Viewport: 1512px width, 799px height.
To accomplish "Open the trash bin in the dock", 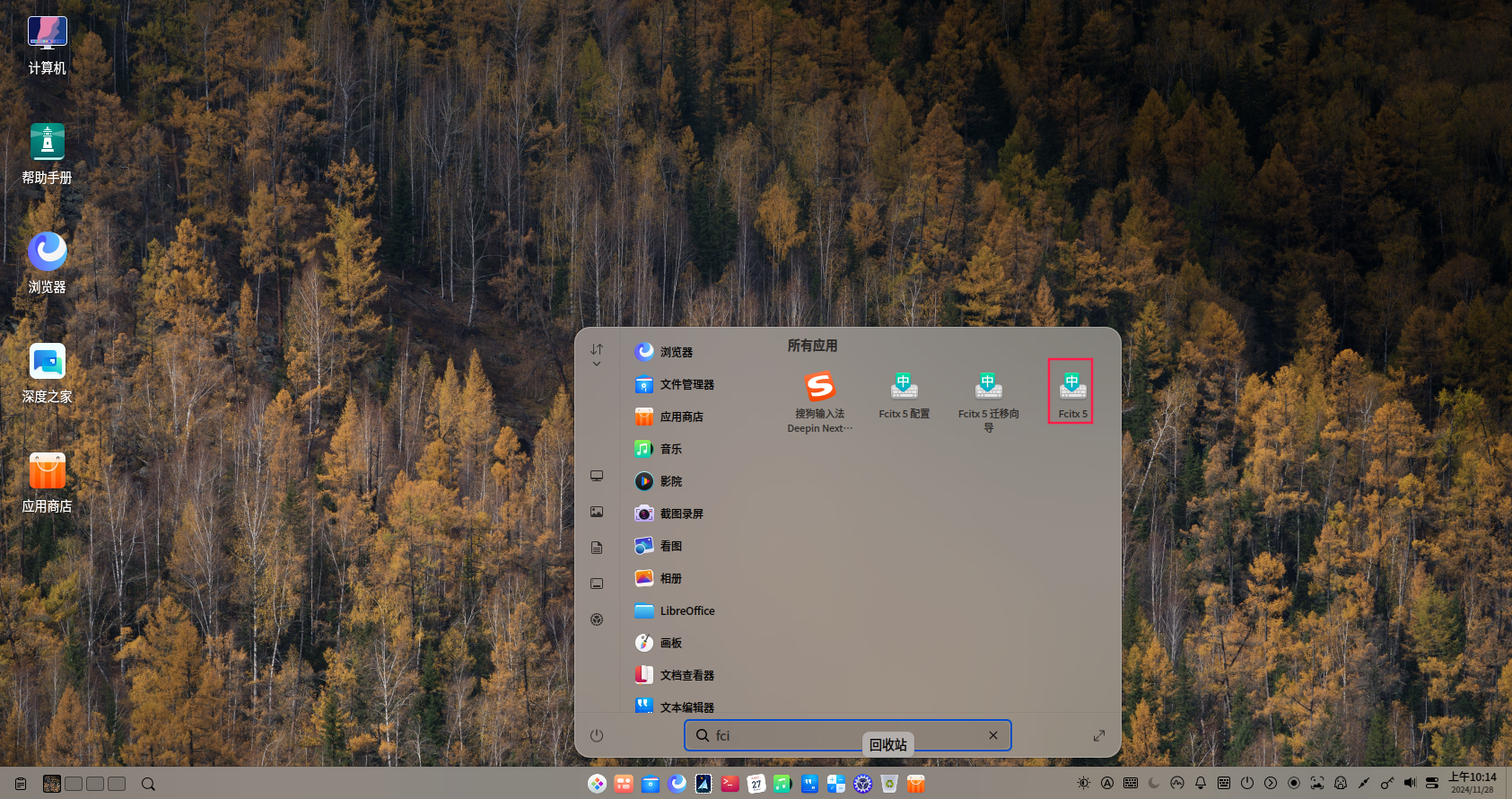I will pyautogui.click(x=889, y=784).
